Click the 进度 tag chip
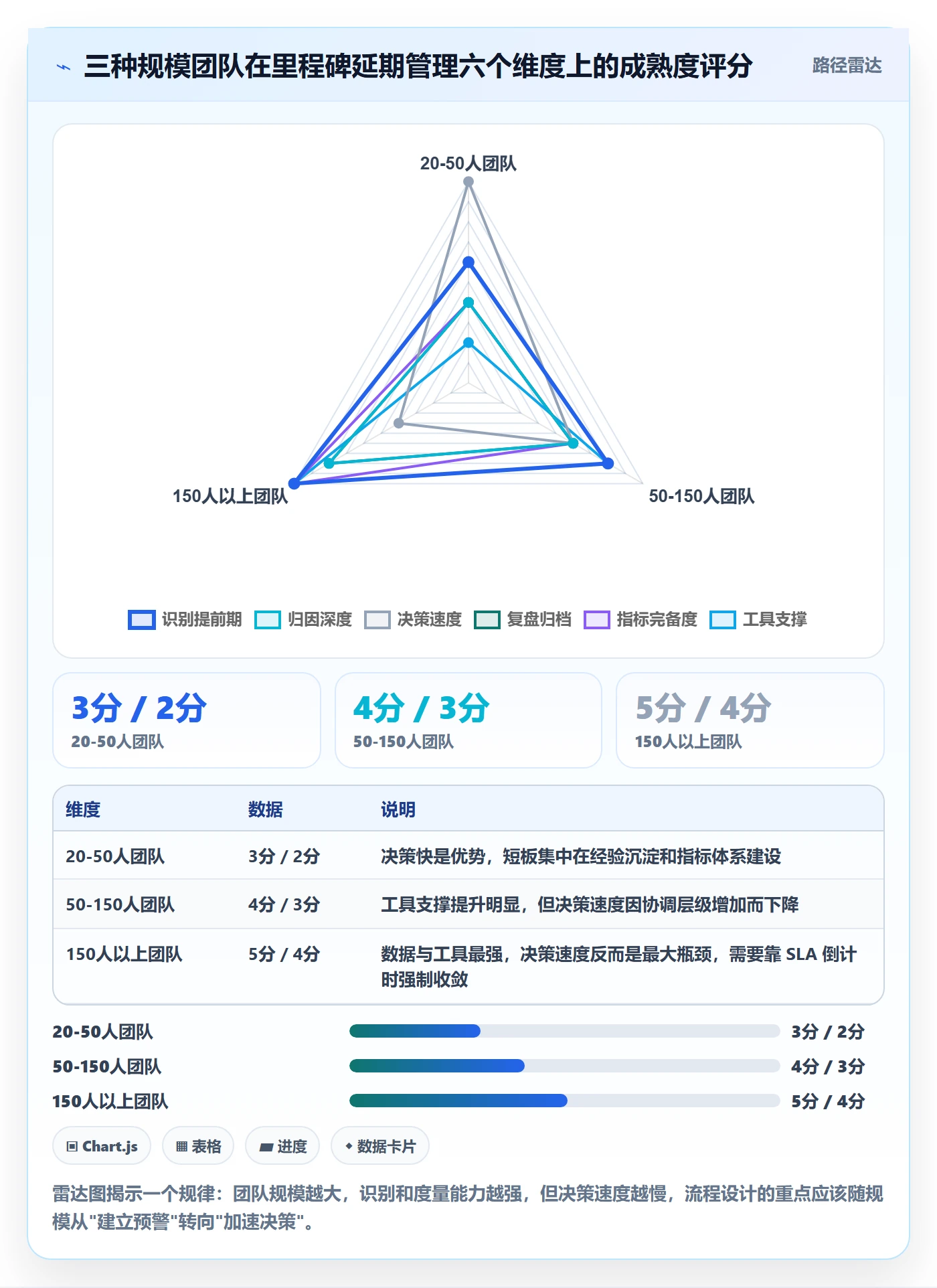The height and width of the screenshot is (1288, 937). (x=282, y=1146)
